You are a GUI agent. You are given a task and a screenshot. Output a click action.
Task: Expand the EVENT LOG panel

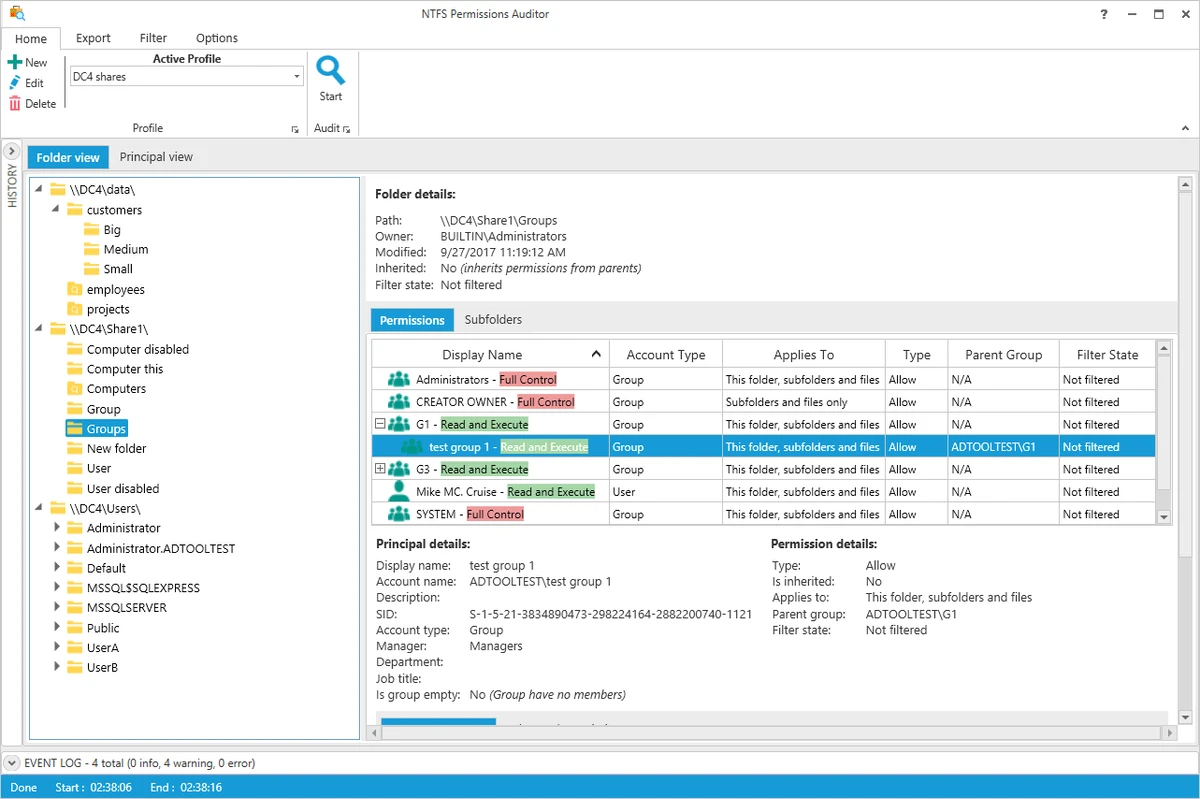12,763
